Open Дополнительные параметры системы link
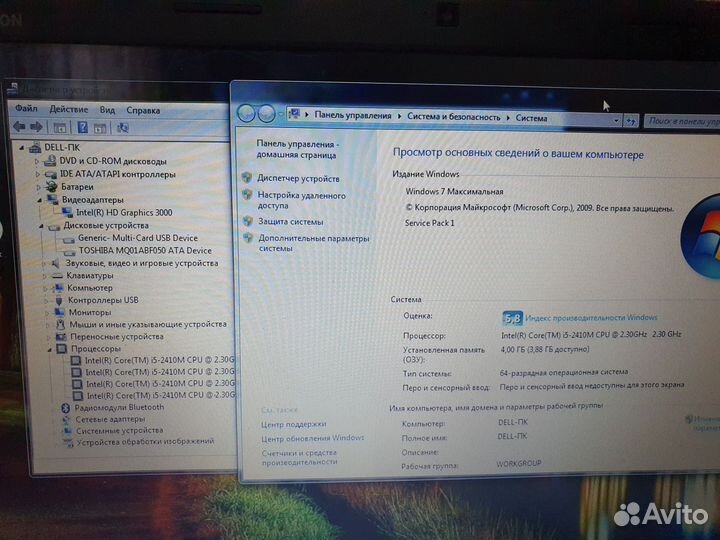Viewport: 720px width, 540px height. (314, 243)
